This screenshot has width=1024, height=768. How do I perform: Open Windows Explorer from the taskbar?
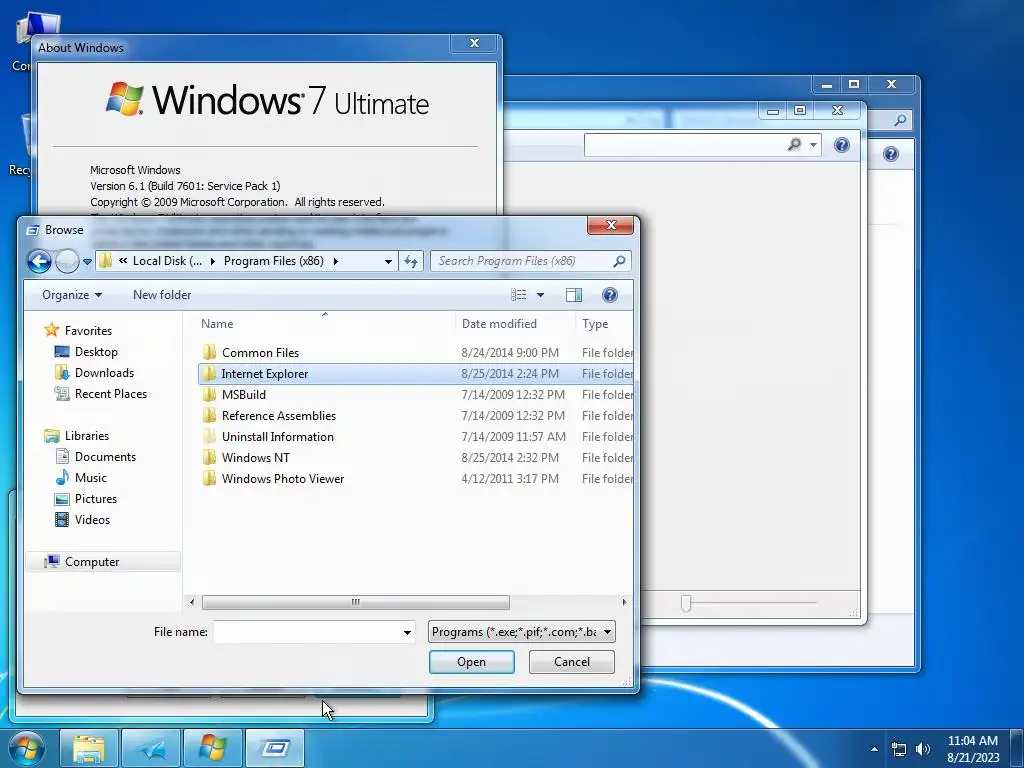click(x=89, y=748)
